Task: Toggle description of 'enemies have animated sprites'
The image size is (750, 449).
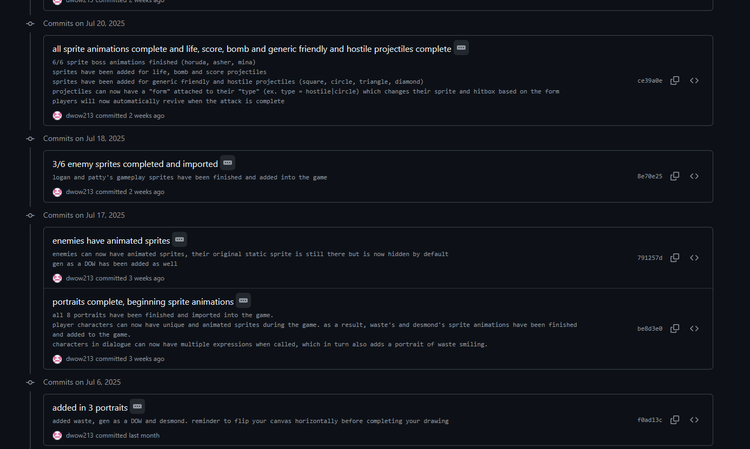Action: pos(179,240)
